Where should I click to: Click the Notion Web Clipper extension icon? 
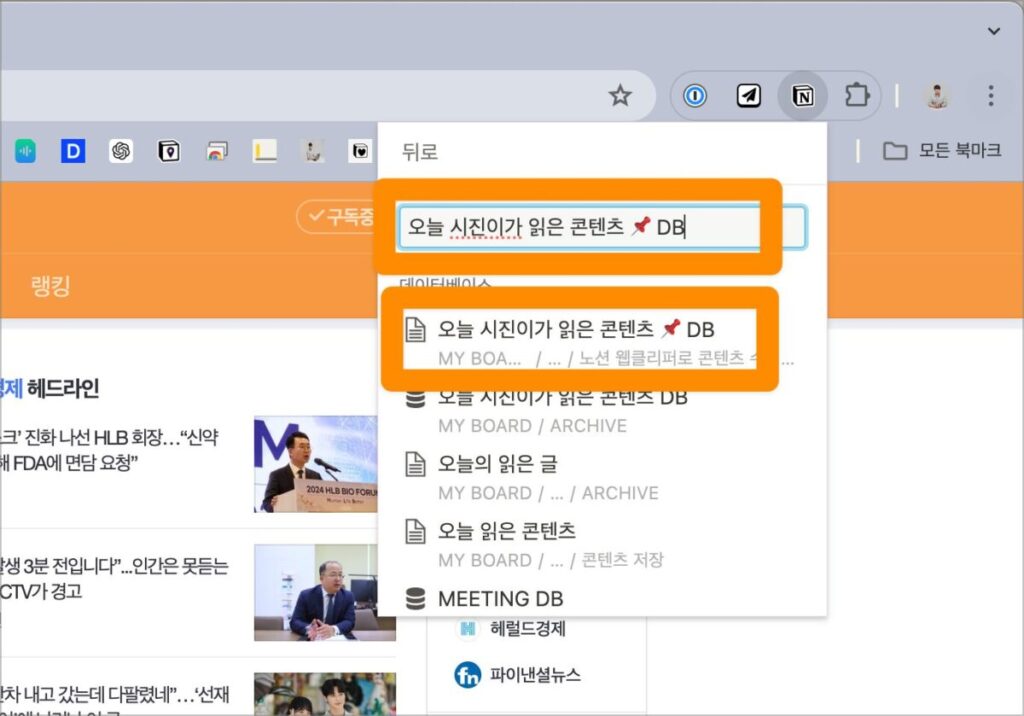802,96
